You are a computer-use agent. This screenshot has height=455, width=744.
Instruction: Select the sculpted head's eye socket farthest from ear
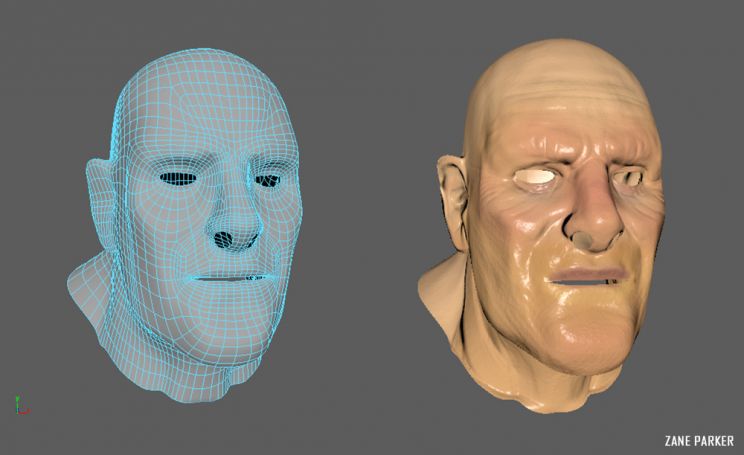pyautogui.click(x=628, y=177)
